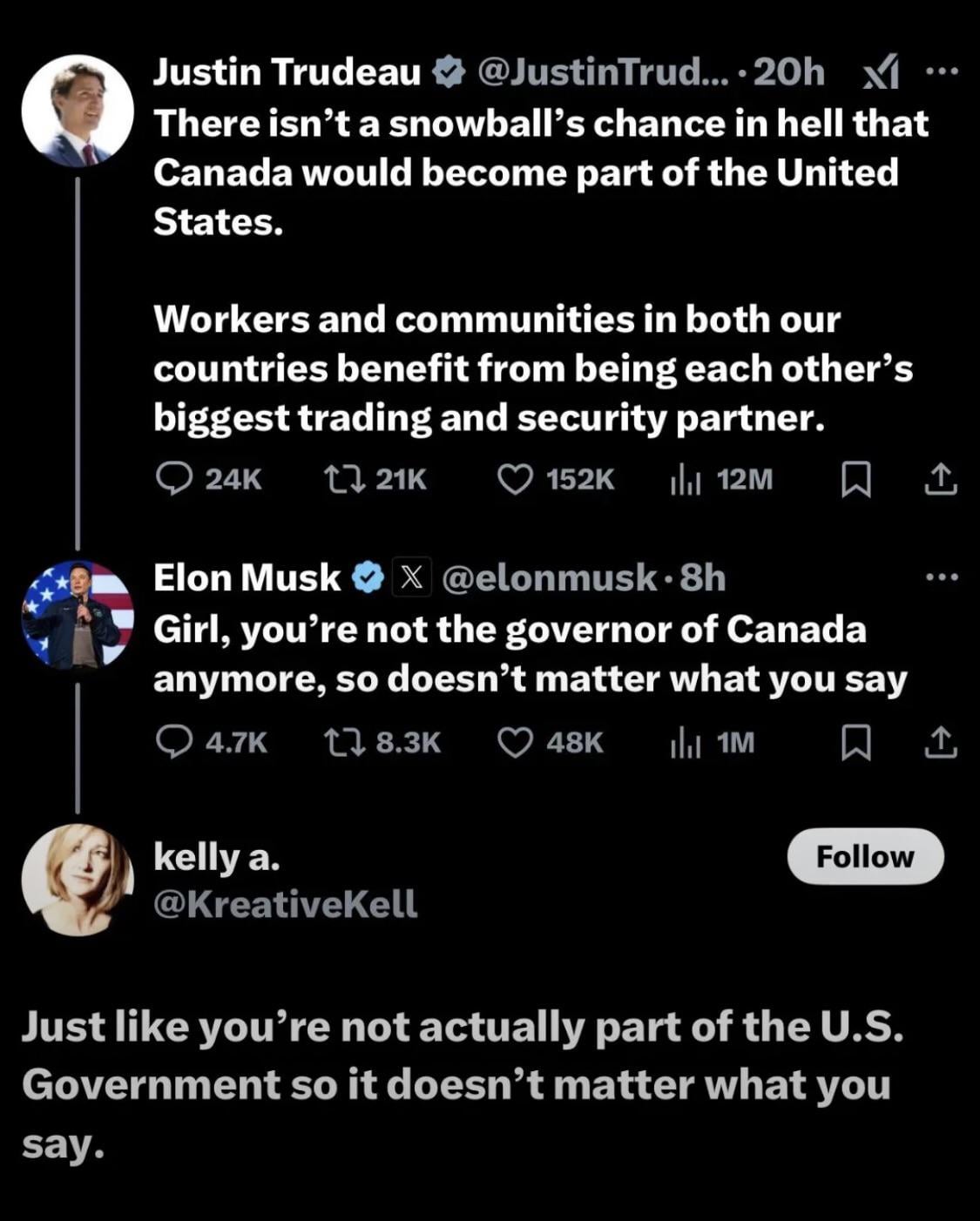
Task: Open Justin Trudeau's profile picture
Action: [x=78, y=111]
